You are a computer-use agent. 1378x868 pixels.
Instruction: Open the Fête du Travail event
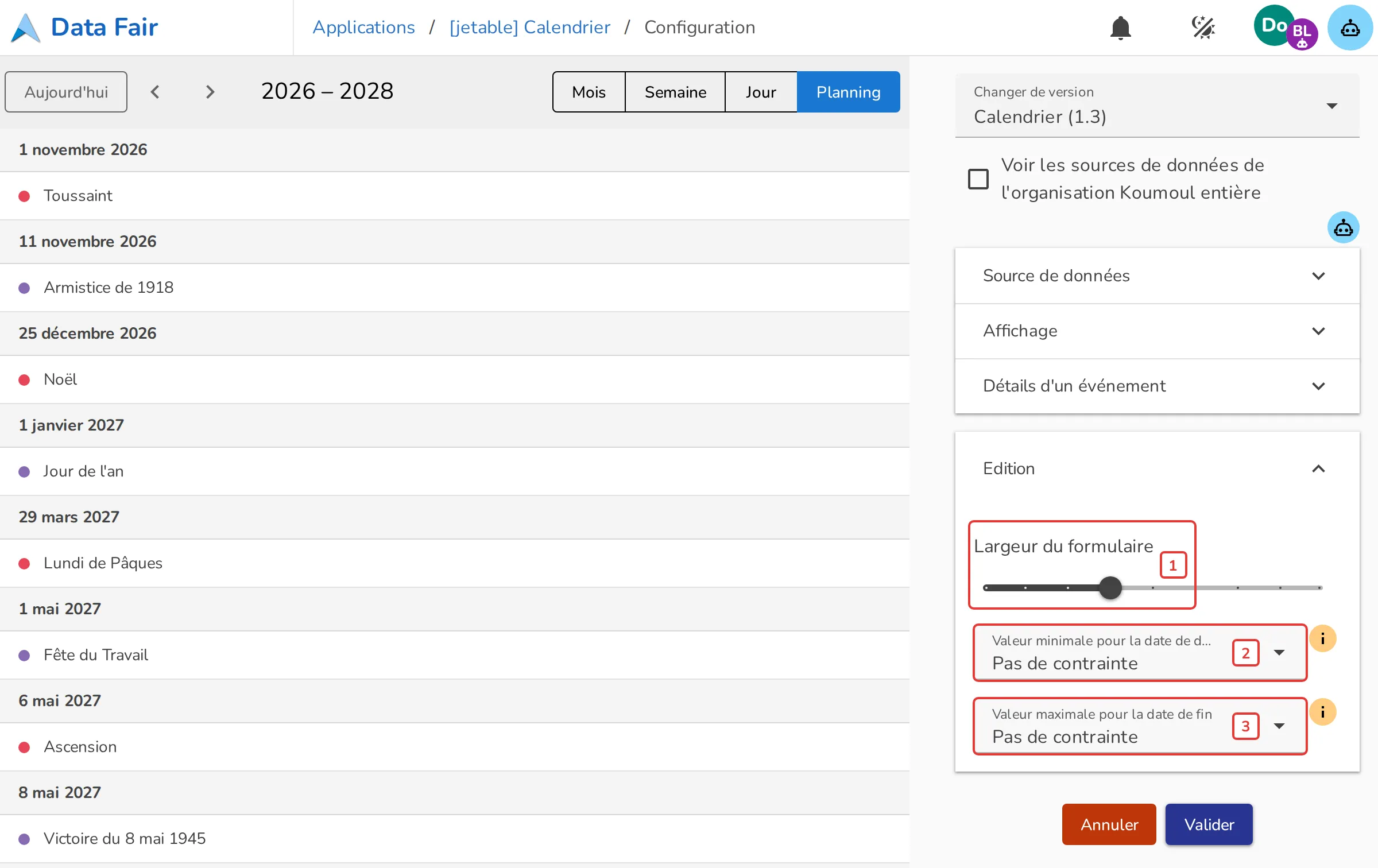tap(455, 655)
